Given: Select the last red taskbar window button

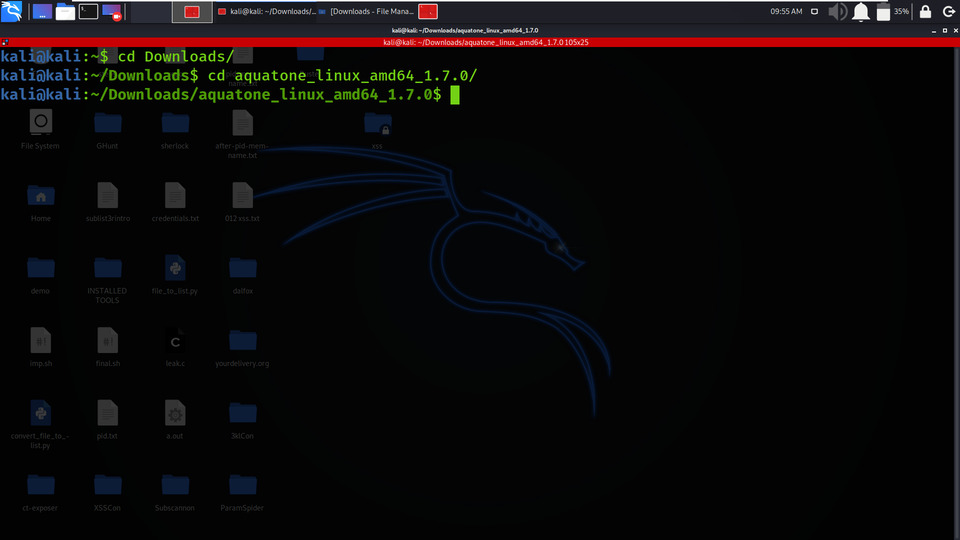Looking at the screenshot, I should [428, 12].
